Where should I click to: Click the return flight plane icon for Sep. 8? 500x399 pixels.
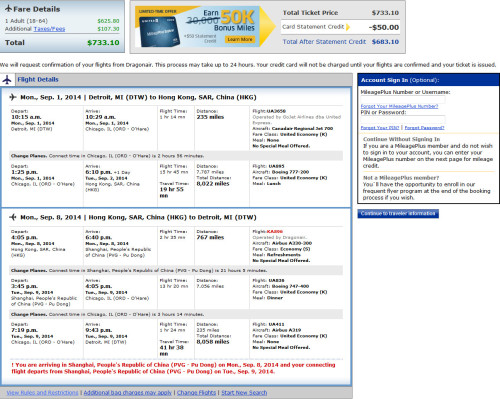pos(13,217)
